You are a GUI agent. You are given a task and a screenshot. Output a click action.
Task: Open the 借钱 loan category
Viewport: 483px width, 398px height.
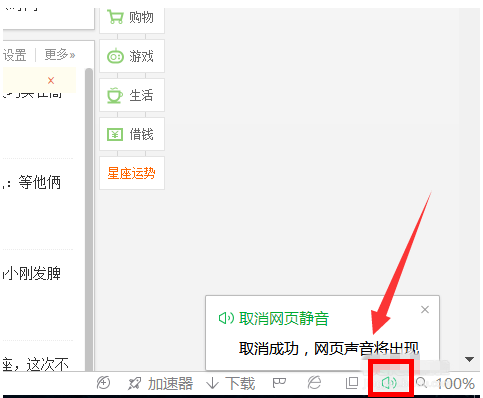click(132, 134)
